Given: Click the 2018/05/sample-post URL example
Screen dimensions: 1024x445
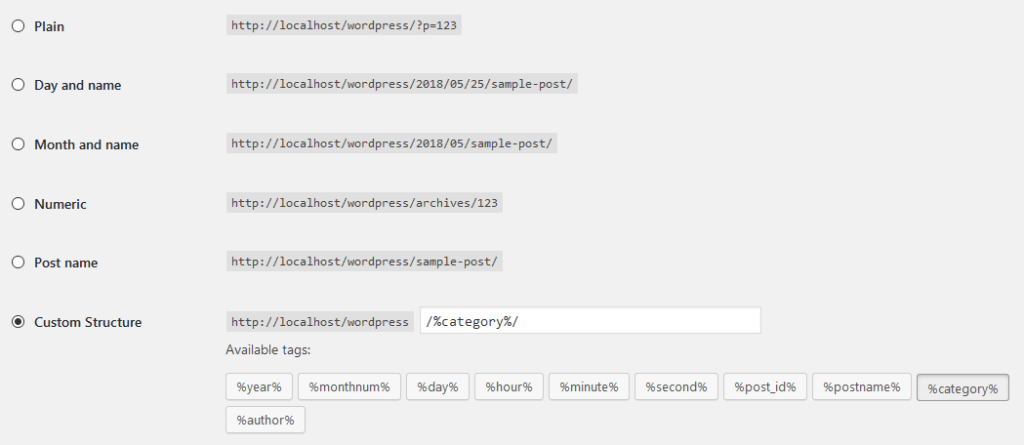Looking at the screenshot, I should tap(392, 143).
